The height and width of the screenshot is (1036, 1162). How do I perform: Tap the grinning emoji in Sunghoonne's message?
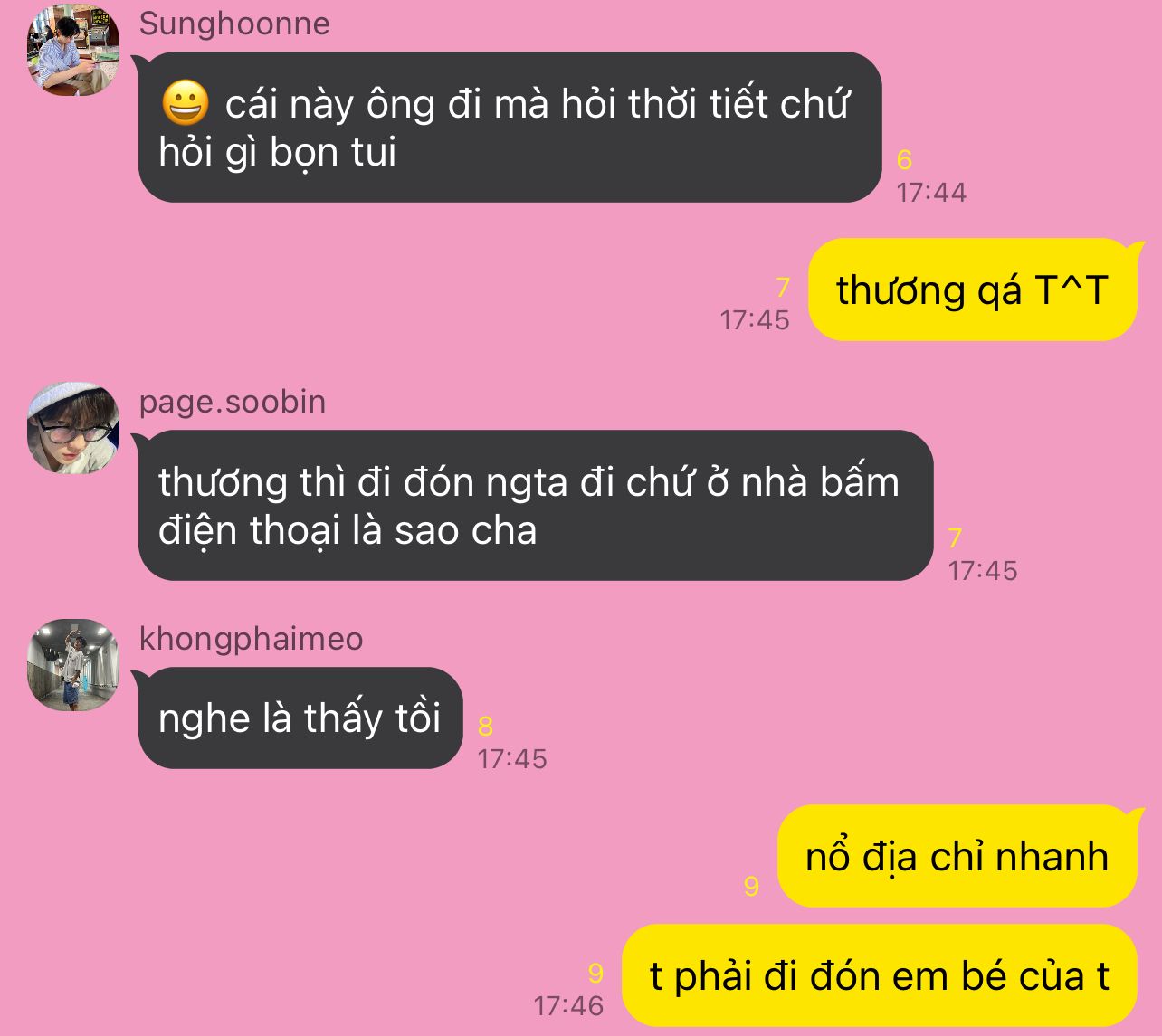coord(186,103)
